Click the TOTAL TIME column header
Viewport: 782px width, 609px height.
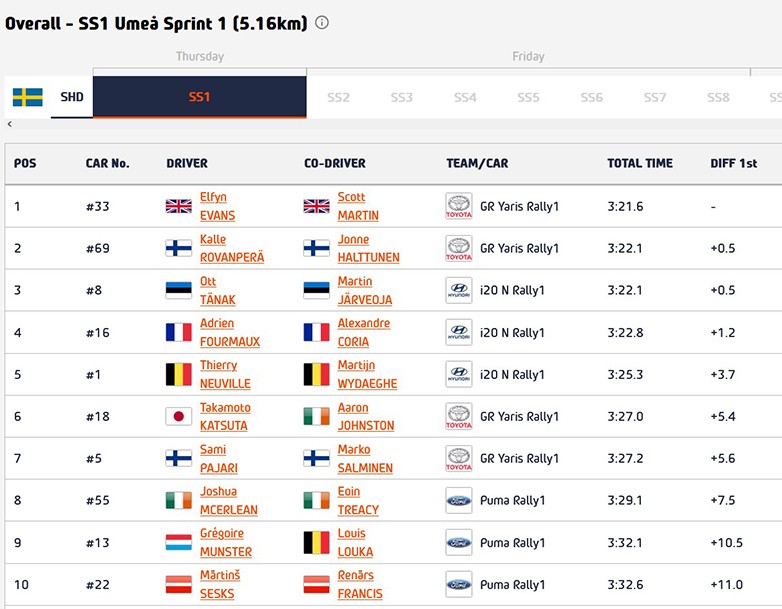pyautogui.click(x=640, y=163)
